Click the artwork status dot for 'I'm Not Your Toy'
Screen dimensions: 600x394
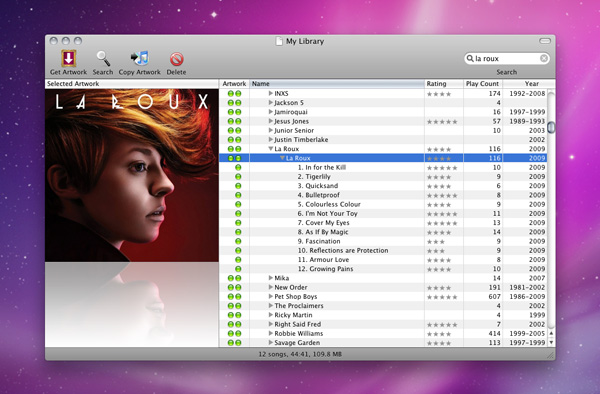pos(238,213)
